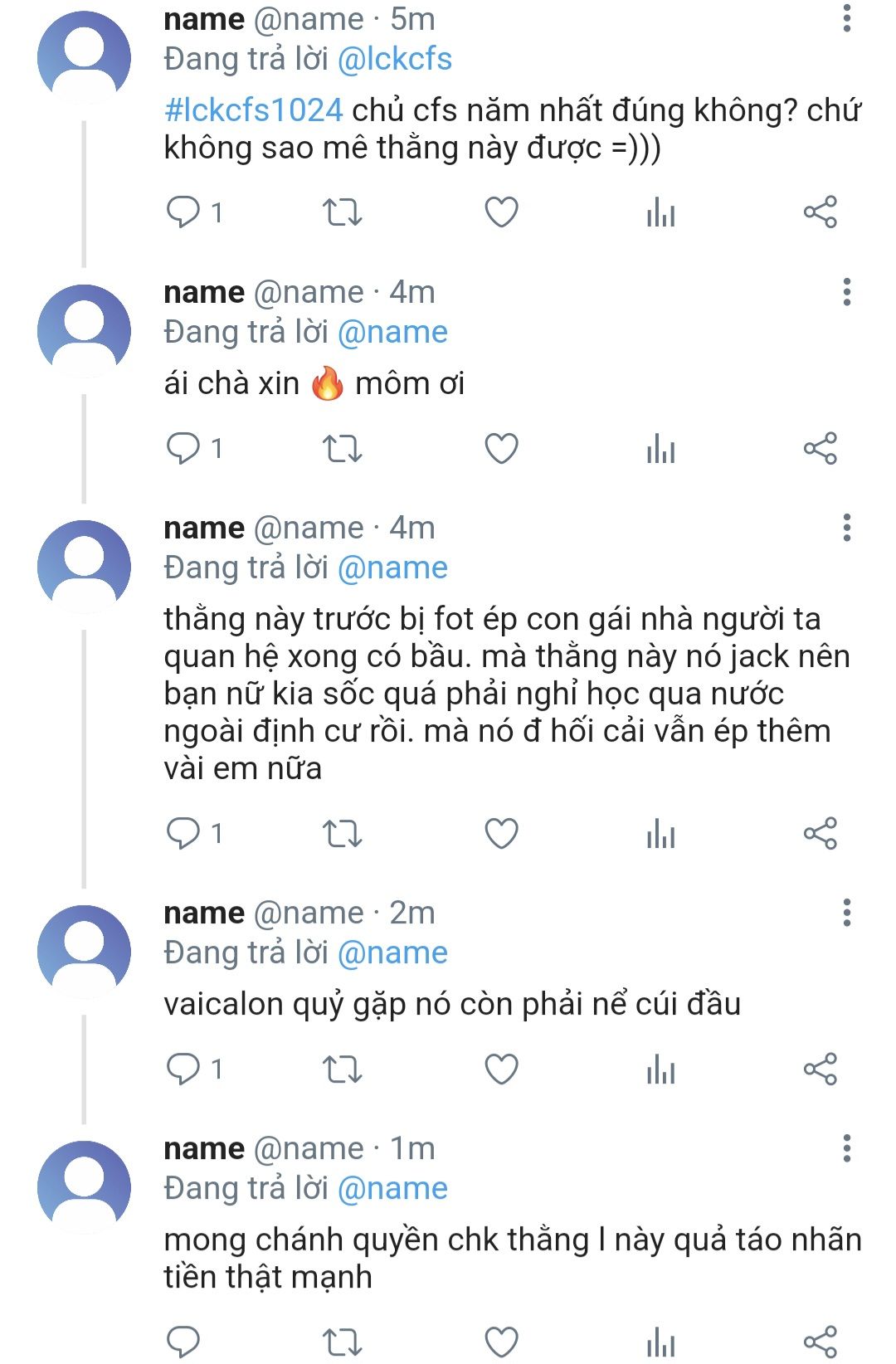The width and height of the screenshot is (896, 1364).
Task: Share the first tweet posted 5m ago
Action: pyautogui.click(x=820, y=212)
